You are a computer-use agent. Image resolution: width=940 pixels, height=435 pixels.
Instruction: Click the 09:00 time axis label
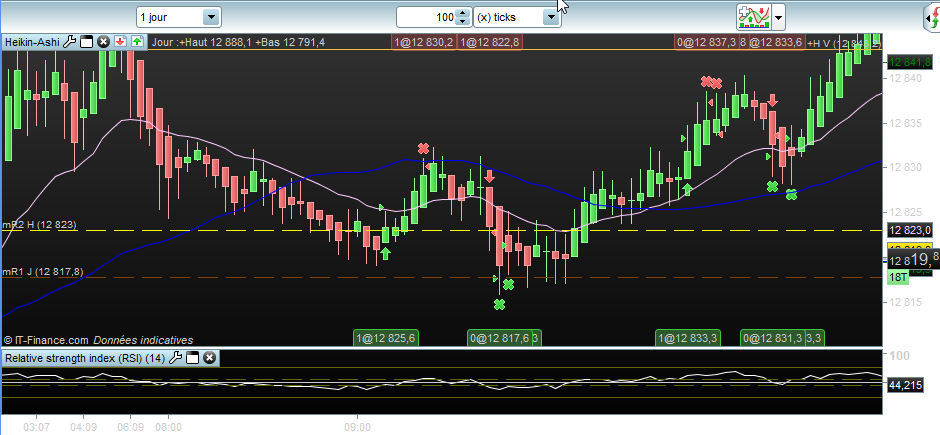(x=358, y=428)
